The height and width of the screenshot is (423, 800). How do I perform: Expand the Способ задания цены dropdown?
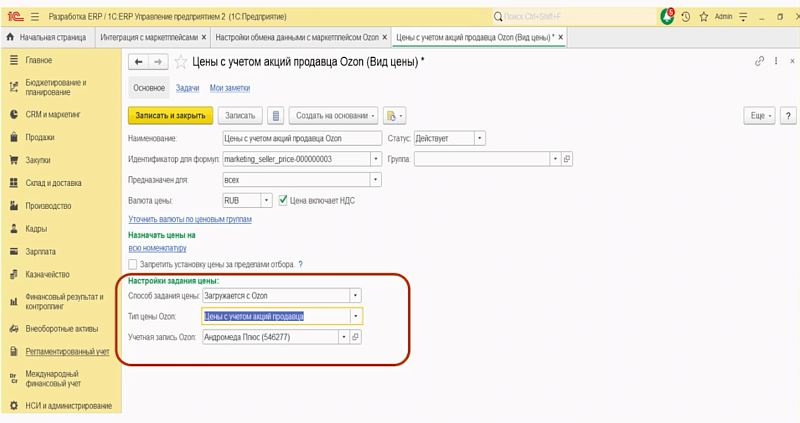pos(356,295)
